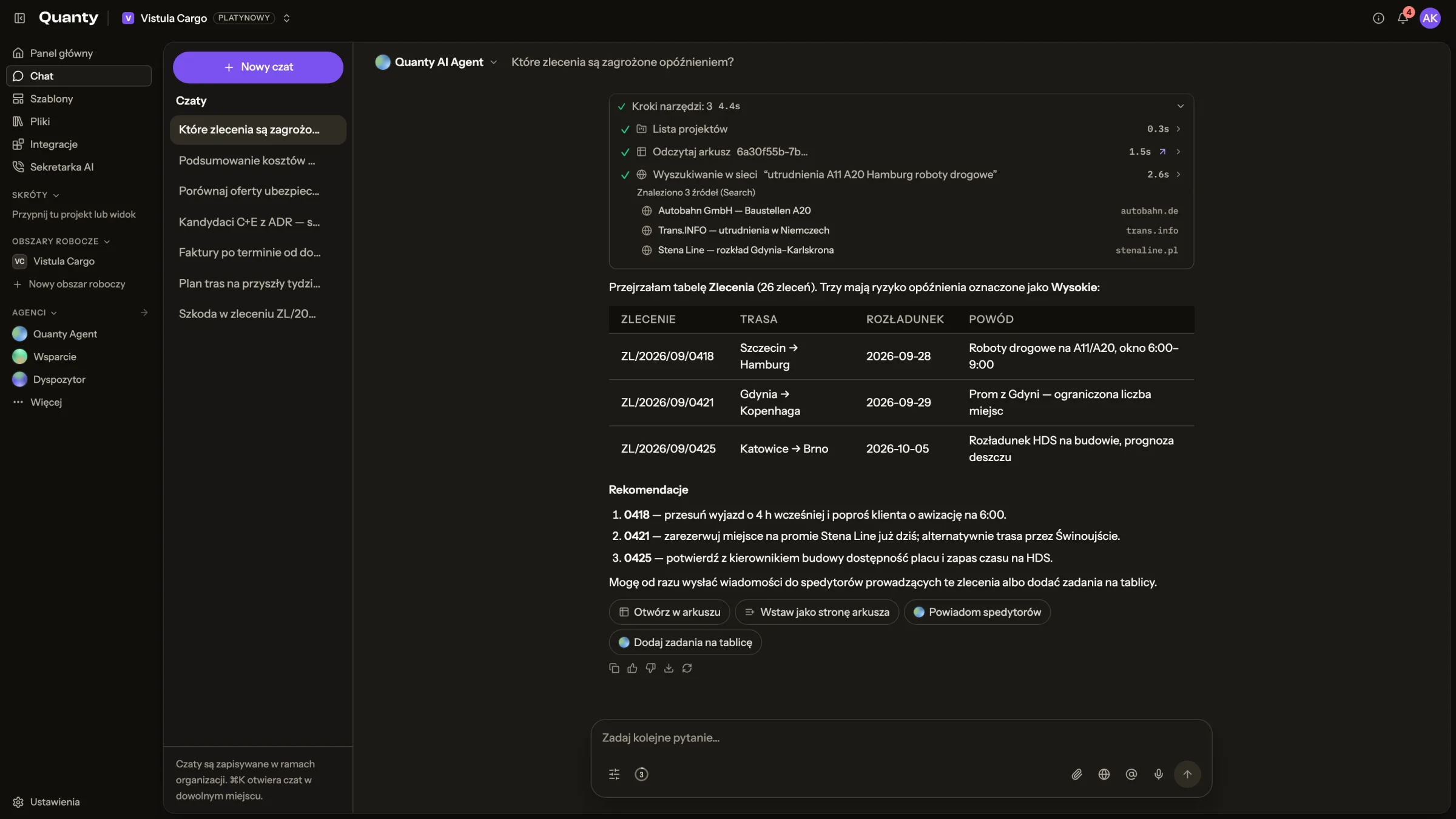Focus the Zadaj kolejne pytanie input
This screenshot has height=819, width=1456.
tap(901, 738)
